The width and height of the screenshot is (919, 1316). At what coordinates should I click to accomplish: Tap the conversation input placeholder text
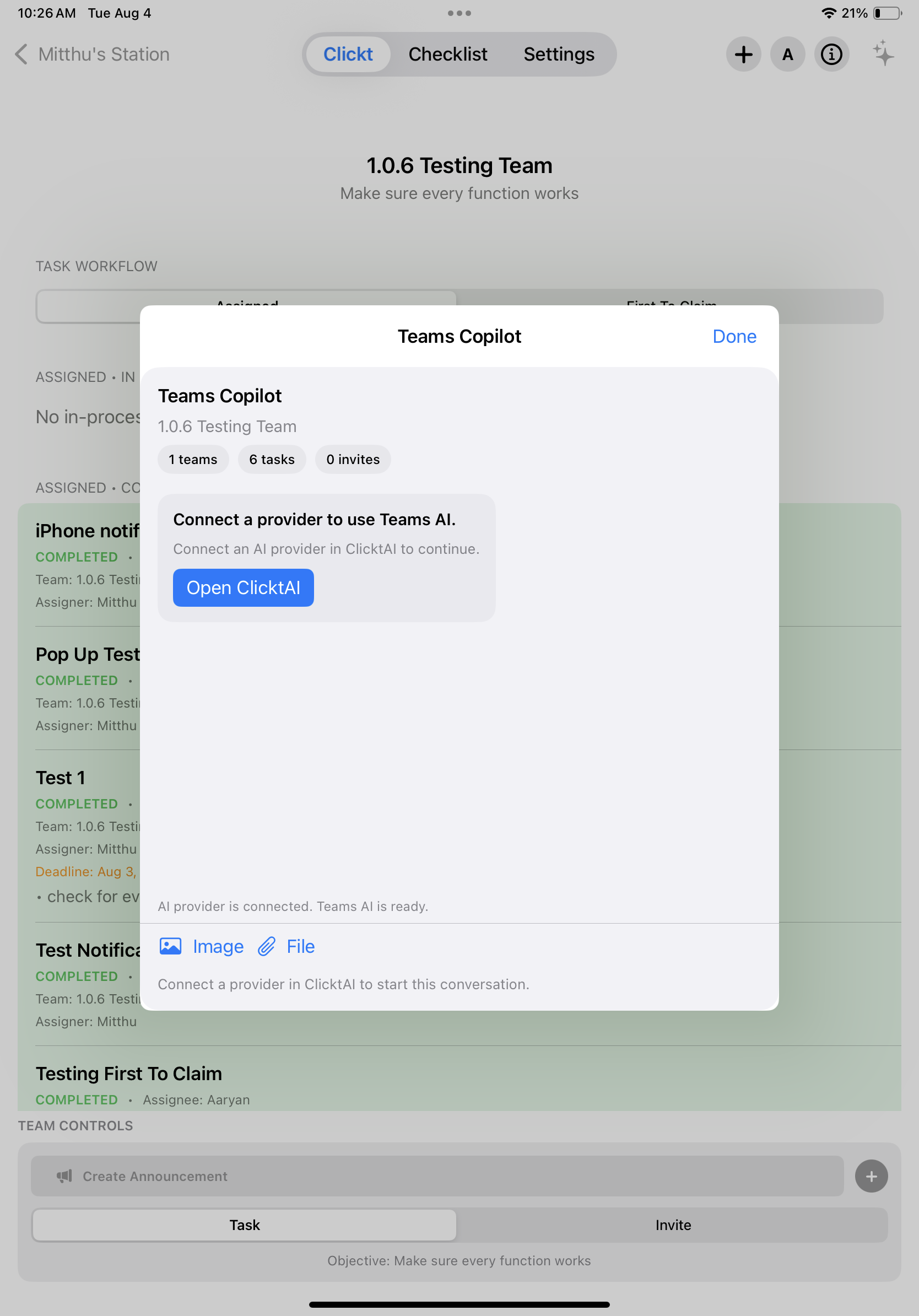(x=343, y=984)
